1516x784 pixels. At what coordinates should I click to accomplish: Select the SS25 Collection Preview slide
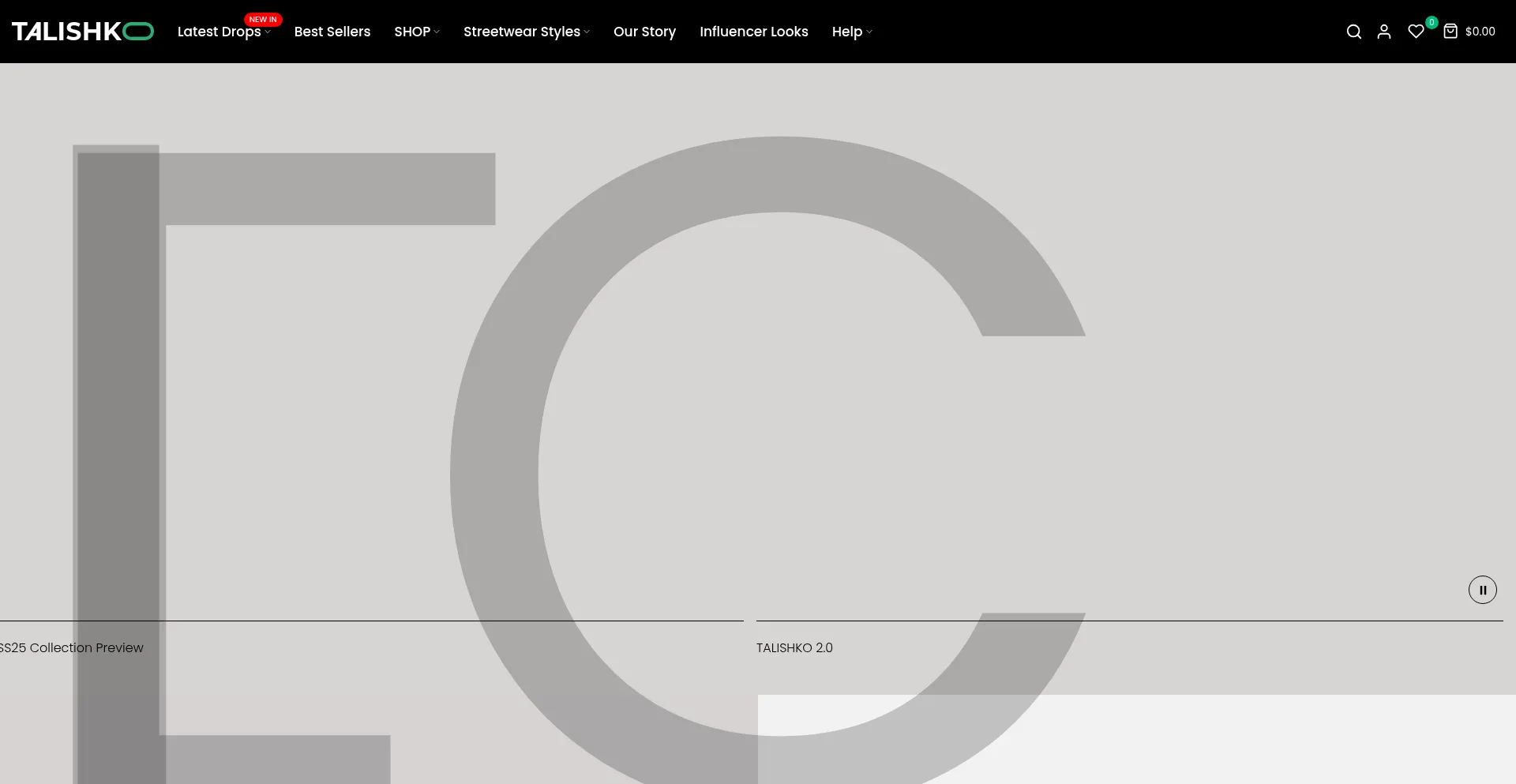(x=73, y=647)
